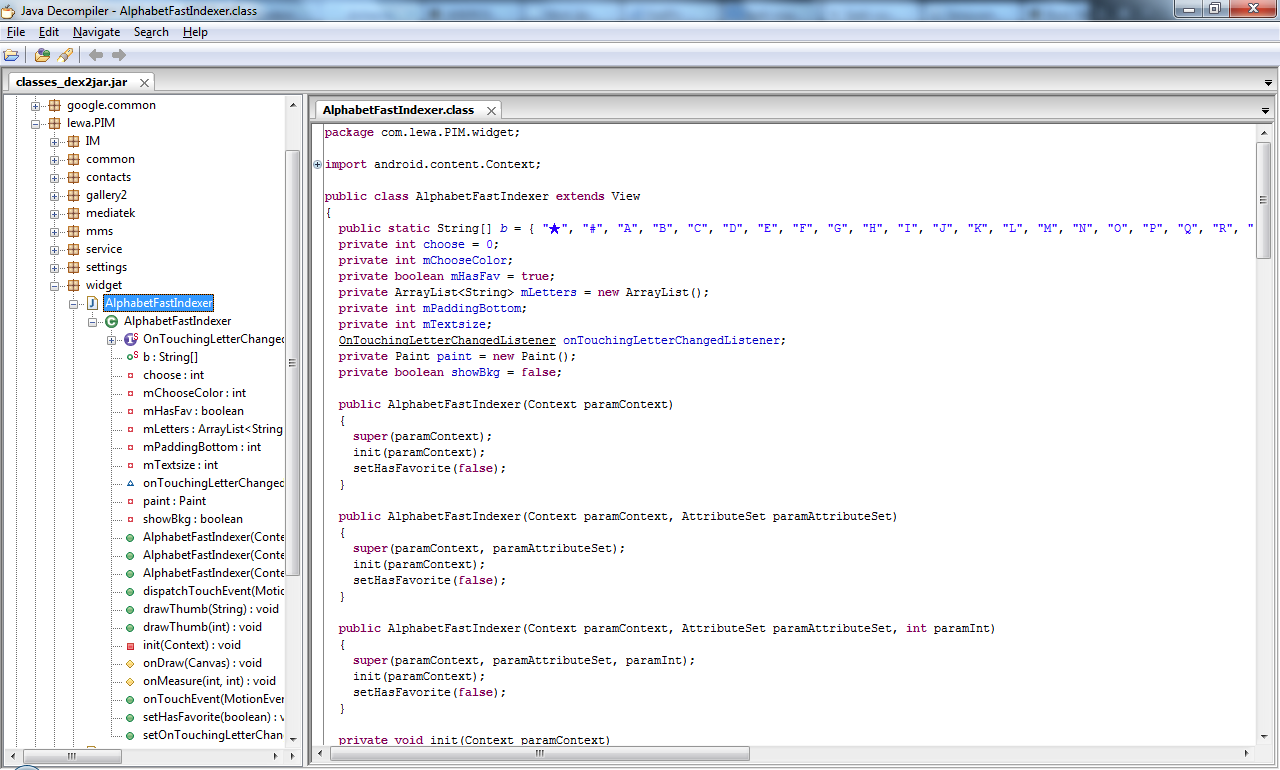This screenshot has width=1280, height=770.
Task: Select 'mTextsize : int' in the tree
Action: pos(180,465)
